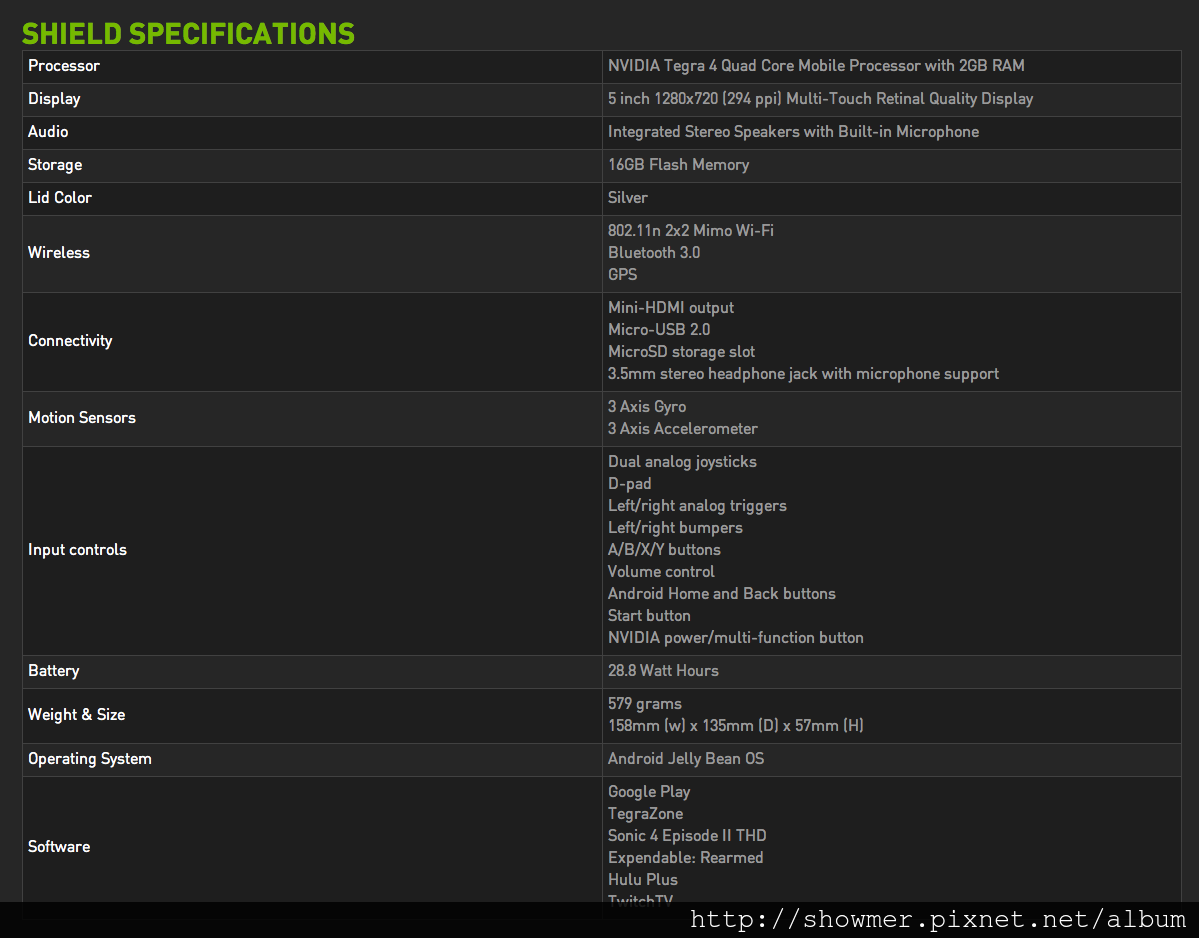1199x938 pixels.
Task: Click the Audio row label
Action: pos(48,132)
